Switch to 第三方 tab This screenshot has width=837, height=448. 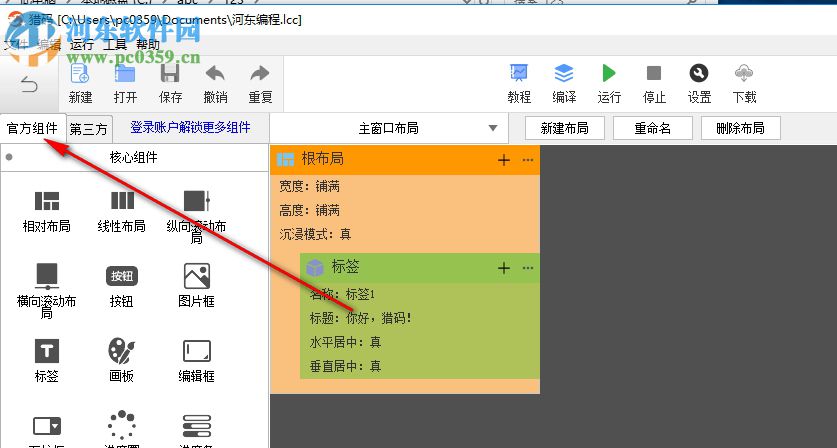tap(89, 129)
